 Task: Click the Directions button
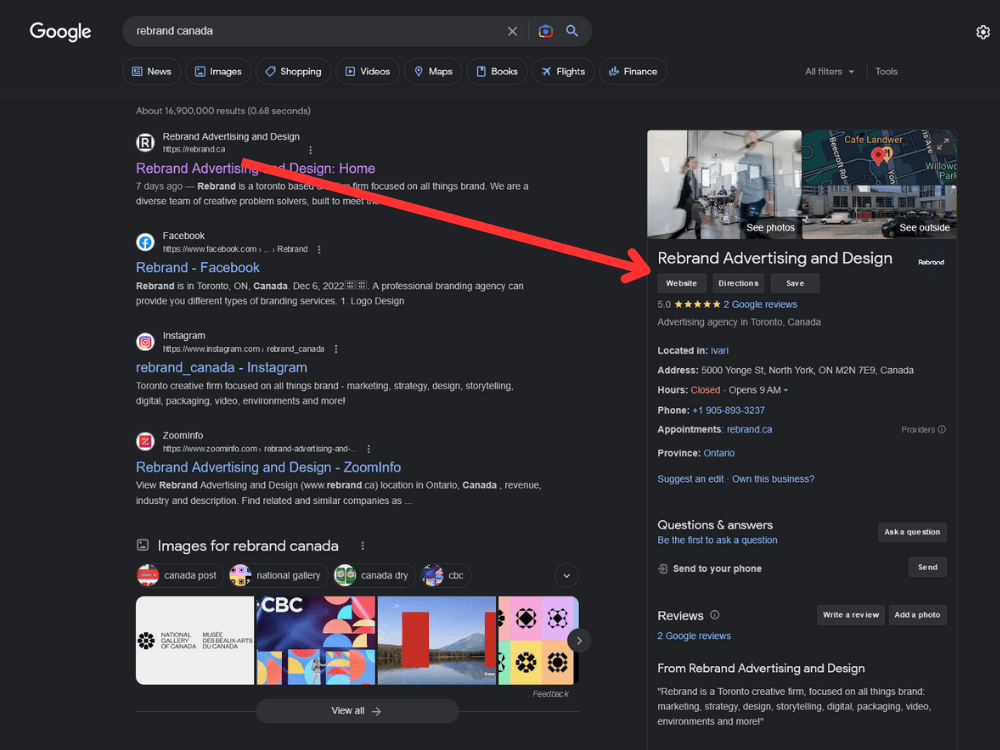pos(739,283)
